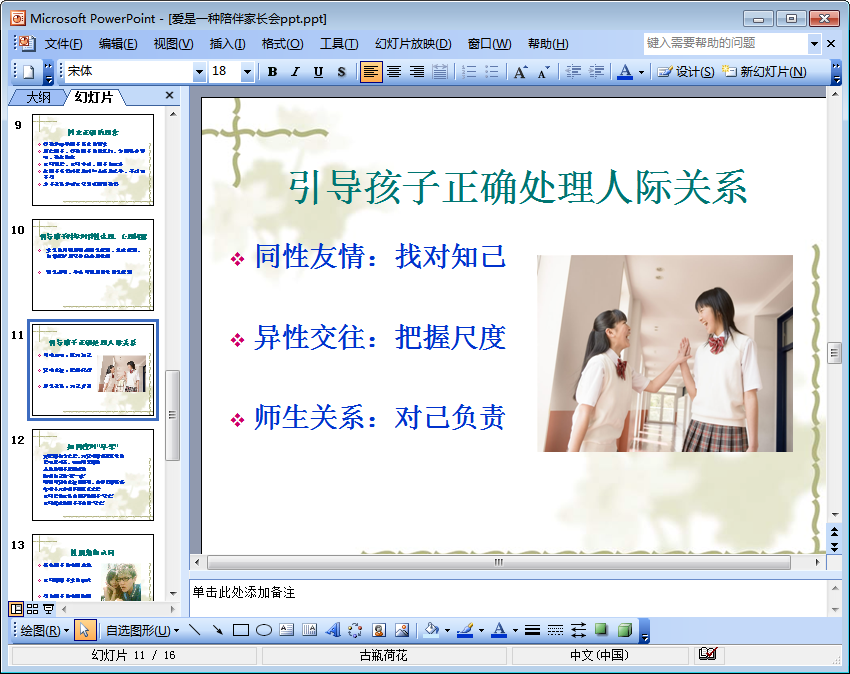Increase font size with large A icon
This screenshot has height=674, width=850.
click(520, 72)
